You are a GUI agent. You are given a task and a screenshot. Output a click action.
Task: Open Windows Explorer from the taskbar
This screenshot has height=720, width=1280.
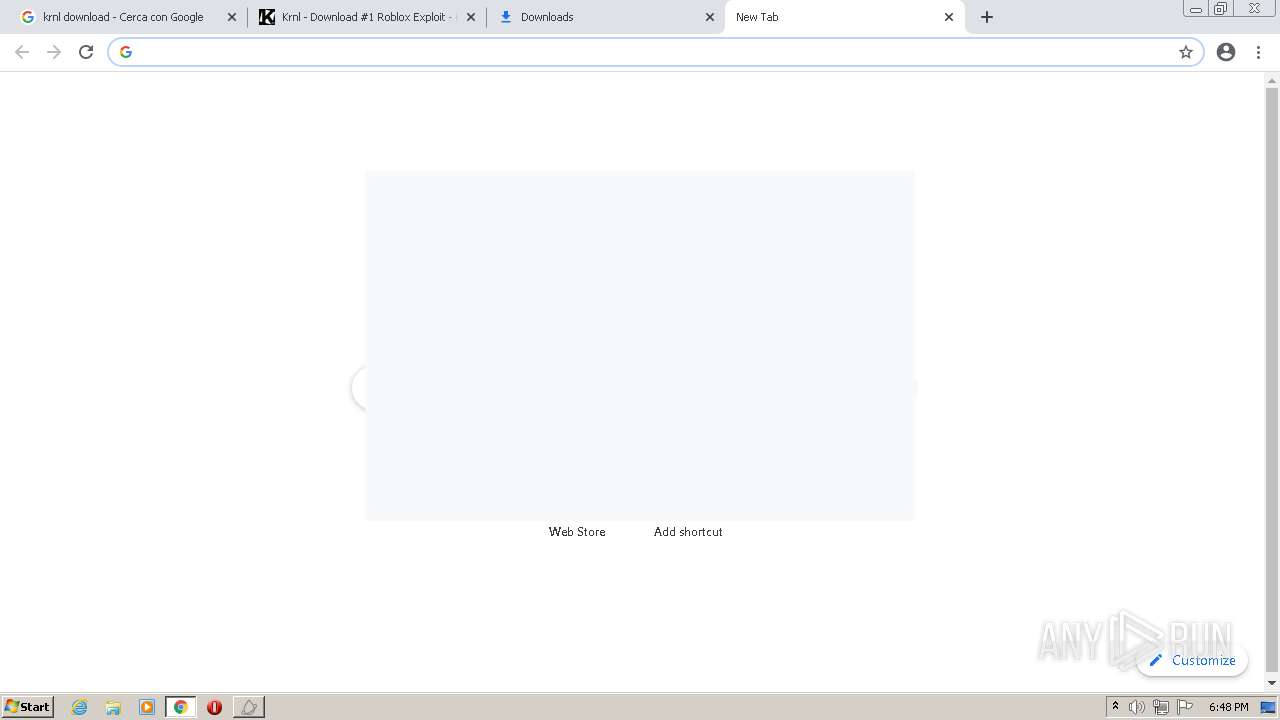(113, 707)
